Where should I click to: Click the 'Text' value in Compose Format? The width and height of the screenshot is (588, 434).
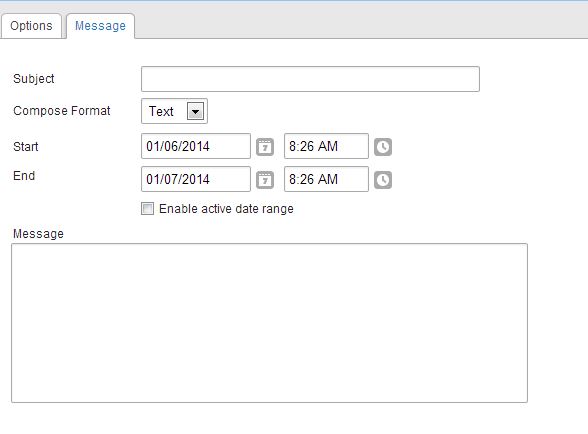coord(161,111)
